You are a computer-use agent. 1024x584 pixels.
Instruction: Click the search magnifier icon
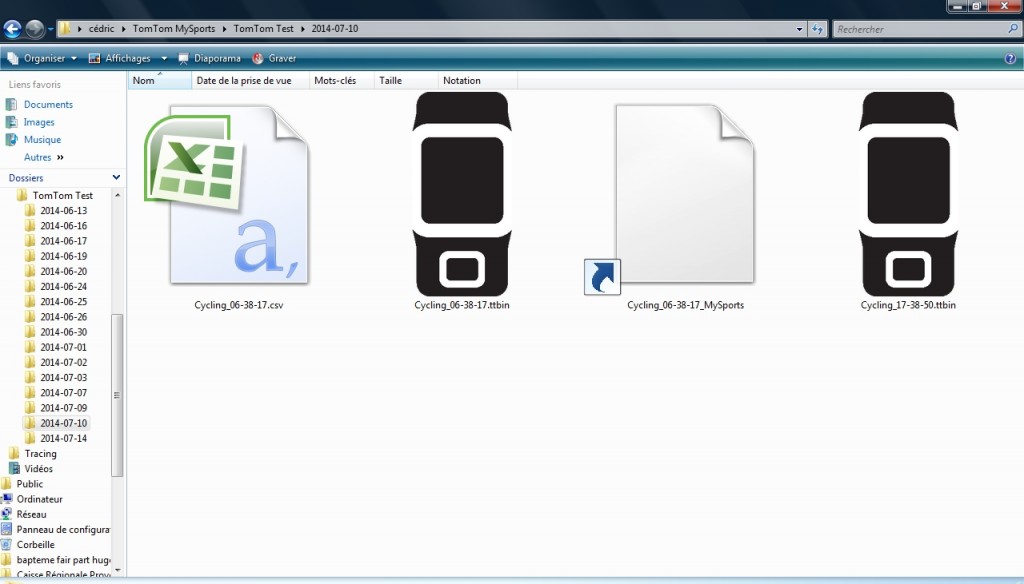tap(1013, 29)
